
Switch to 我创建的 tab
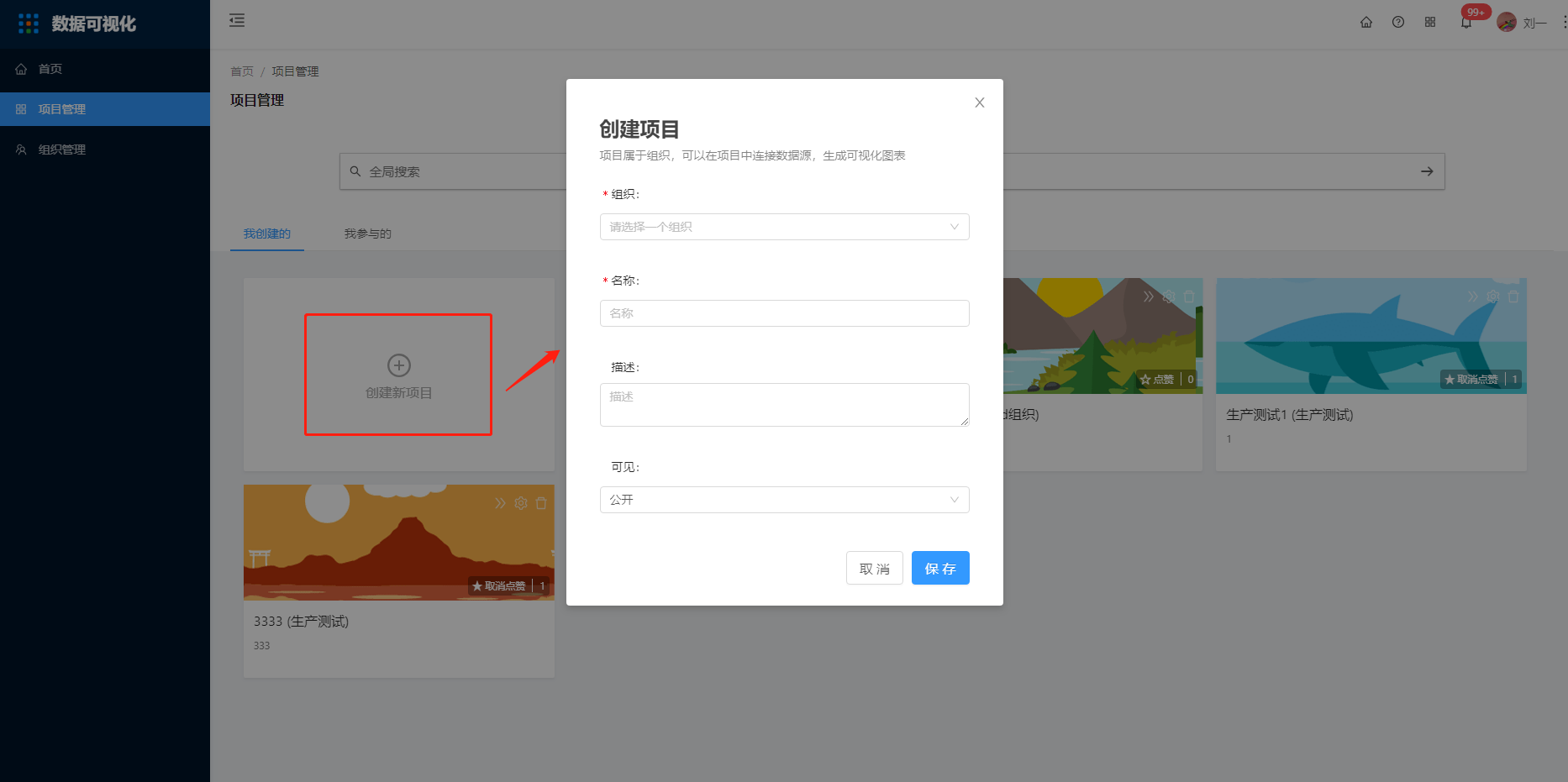[267, 234]
